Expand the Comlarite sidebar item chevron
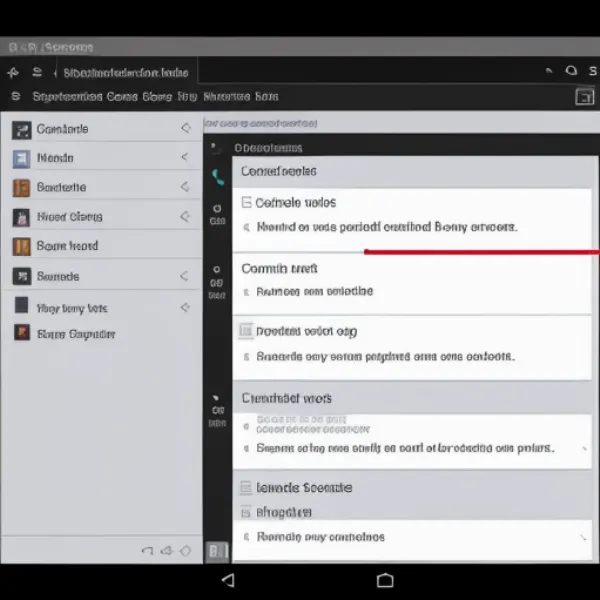600x600 pixels. click(x=185, y=129)
